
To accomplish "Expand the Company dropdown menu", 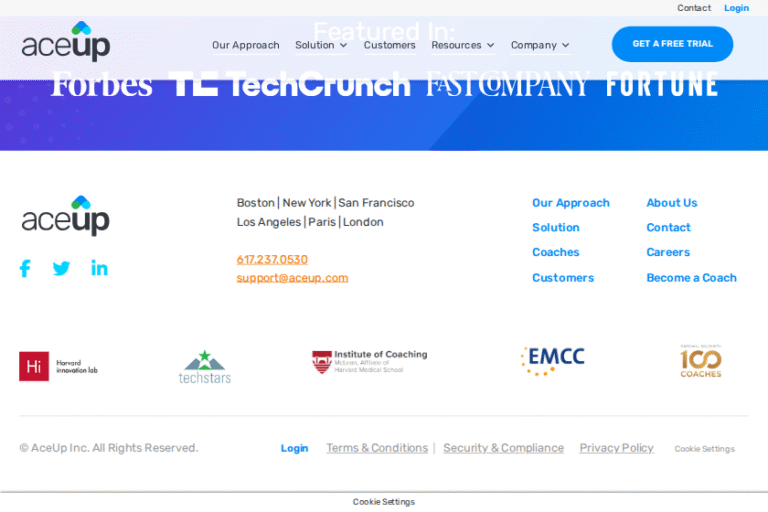I will point(540,45).
